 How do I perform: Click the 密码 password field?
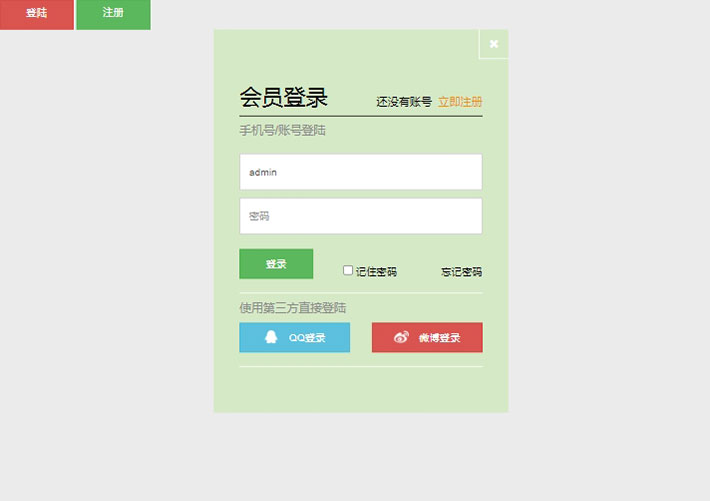click(x=361, y=216)
